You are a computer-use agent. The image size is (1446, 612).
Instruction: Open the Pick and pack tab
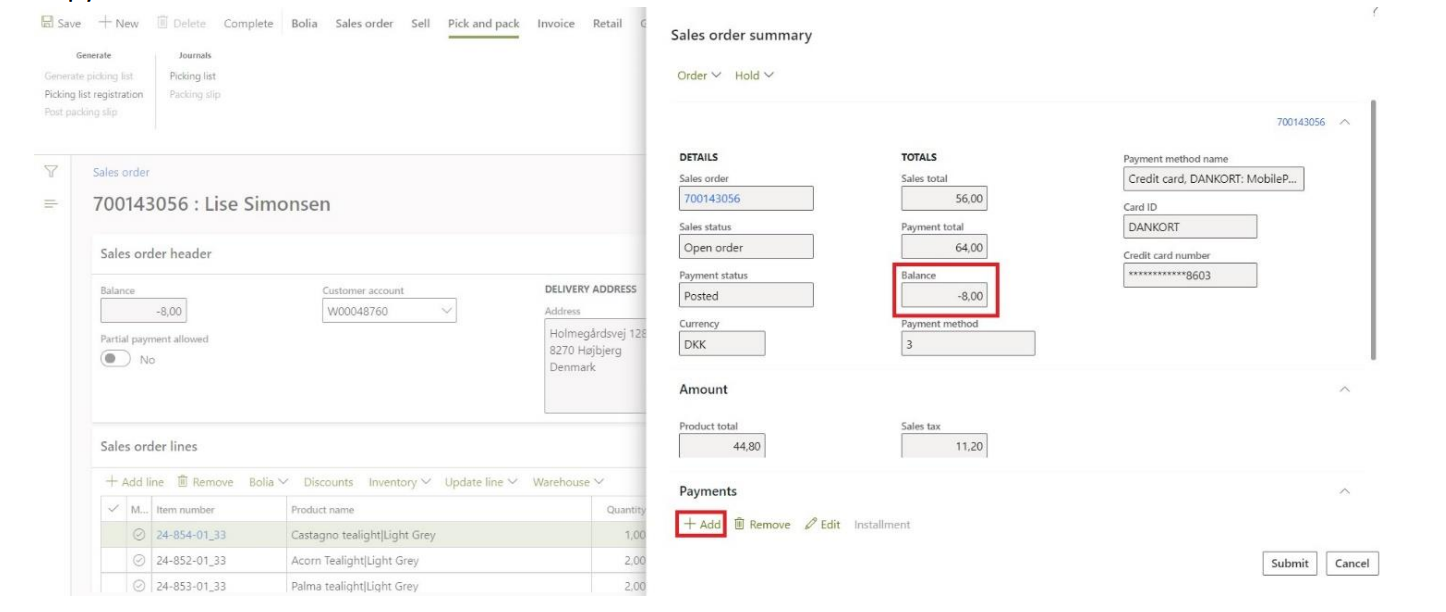pyautogui.click(x=483, y=24)
